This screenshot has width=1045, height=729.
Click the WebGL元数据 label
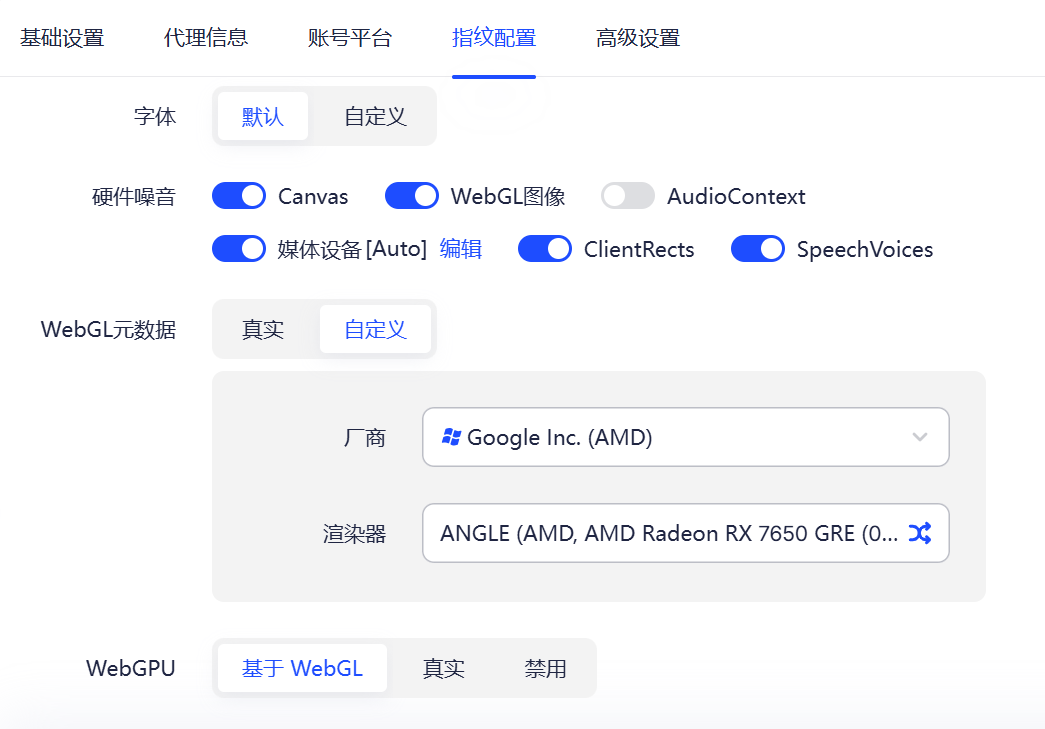pyautogui.click(x=109, y=329)
